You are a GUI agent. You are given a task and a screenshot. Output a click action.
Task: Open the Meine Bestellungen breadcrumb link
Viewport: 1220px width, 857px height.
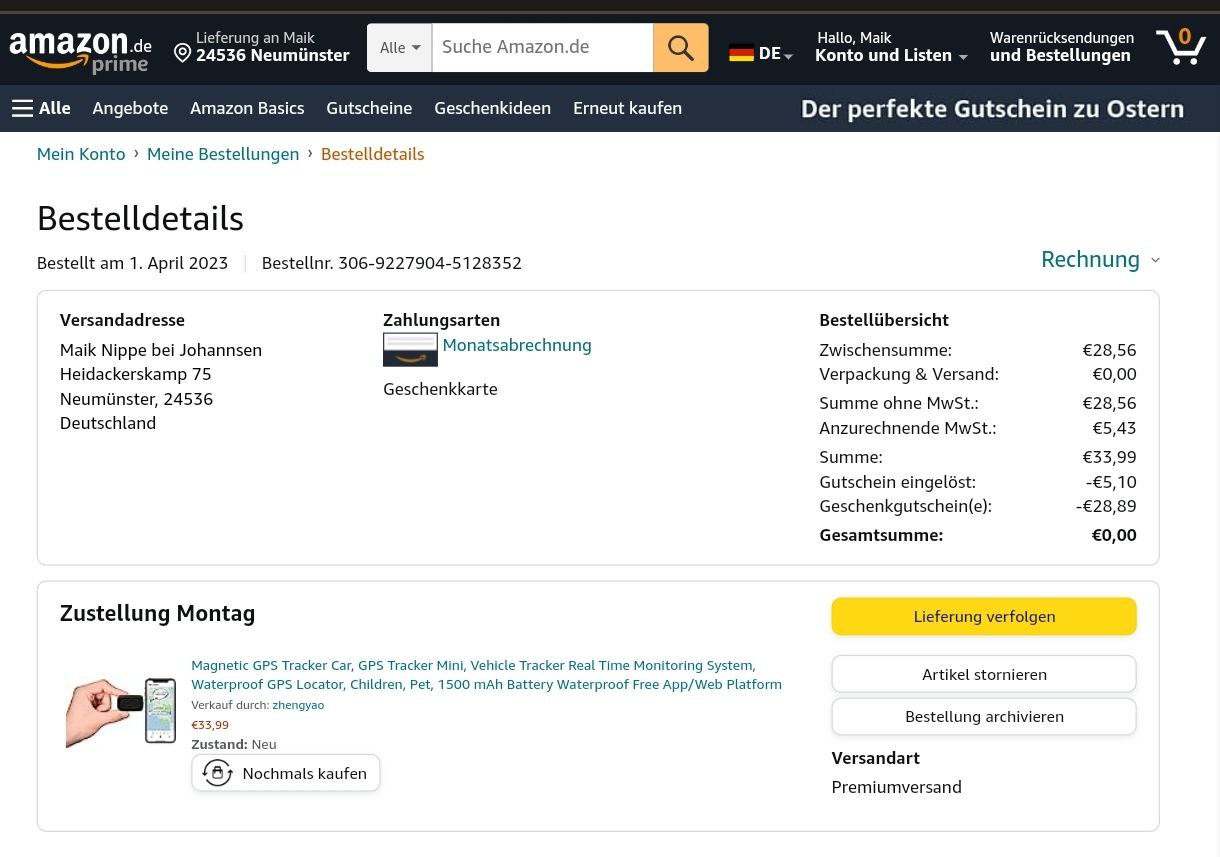pos(223,154)
